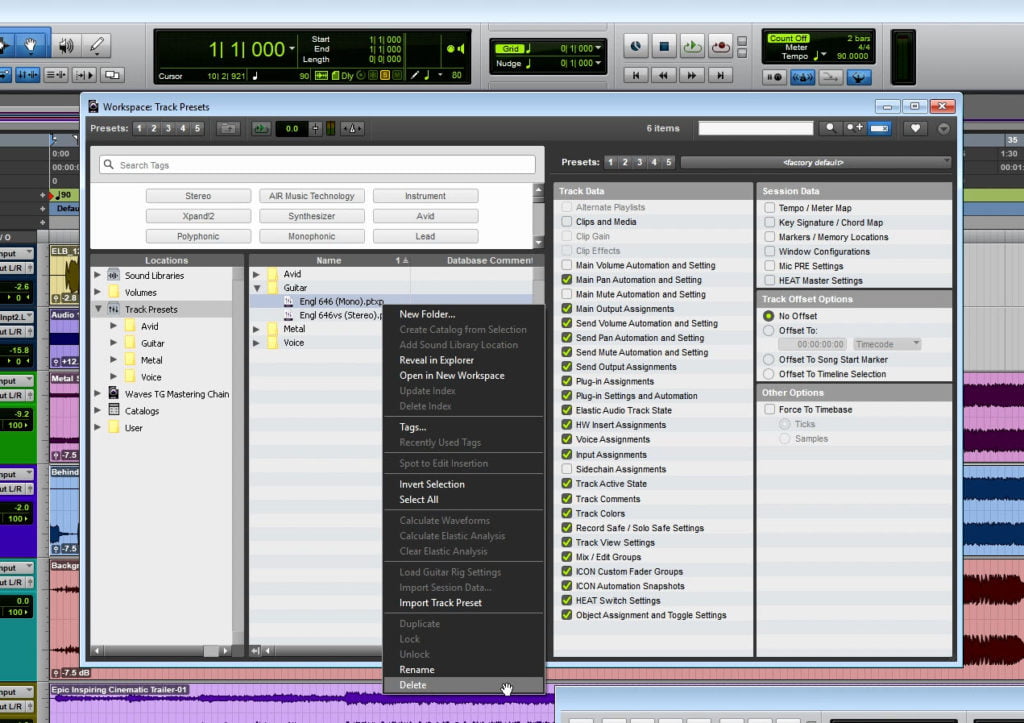
Task: Toggle Link Track and Edit Selection
Action: pos(56,75)
